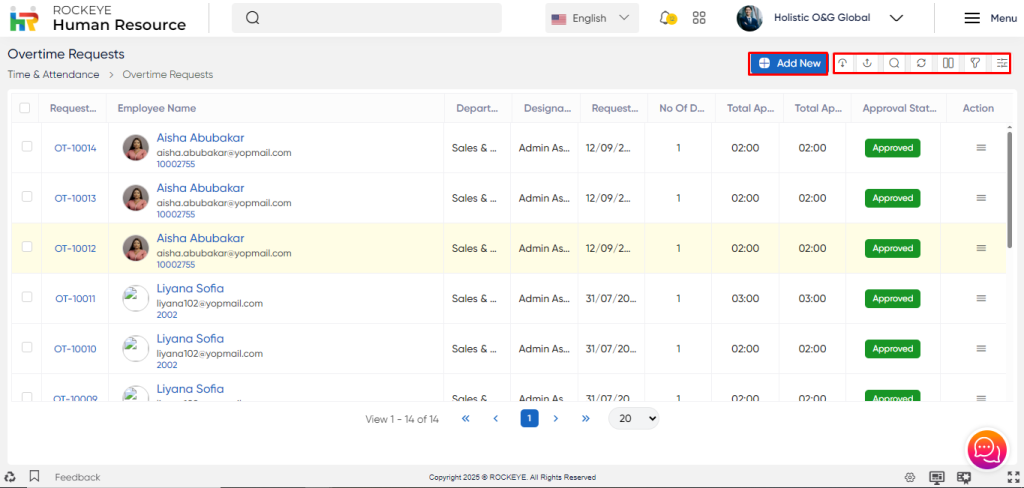Click the refresh list icon
Image resolution: width=1024 pixels, height=488 pixels.
tap(921, 63)
